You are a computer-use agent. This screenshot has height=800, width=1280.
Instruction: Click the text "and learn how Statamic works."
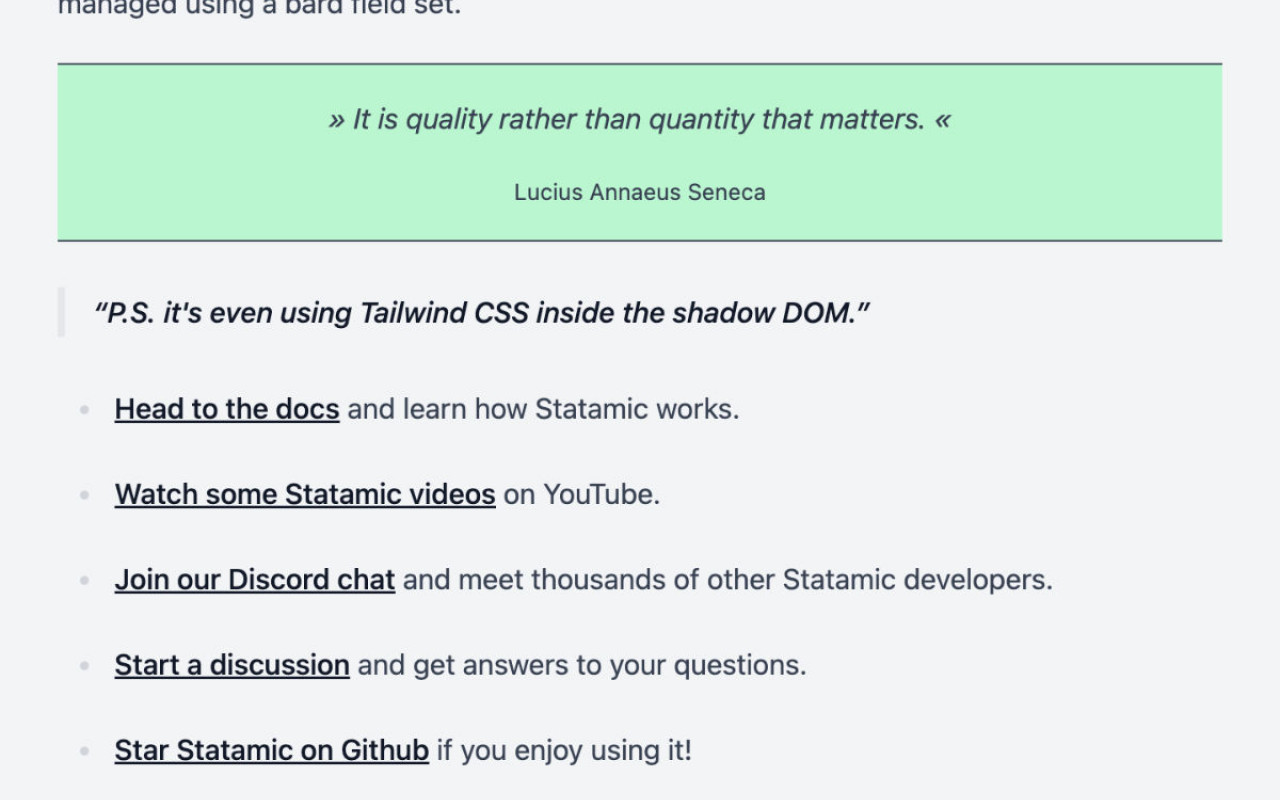pos(543,409)
